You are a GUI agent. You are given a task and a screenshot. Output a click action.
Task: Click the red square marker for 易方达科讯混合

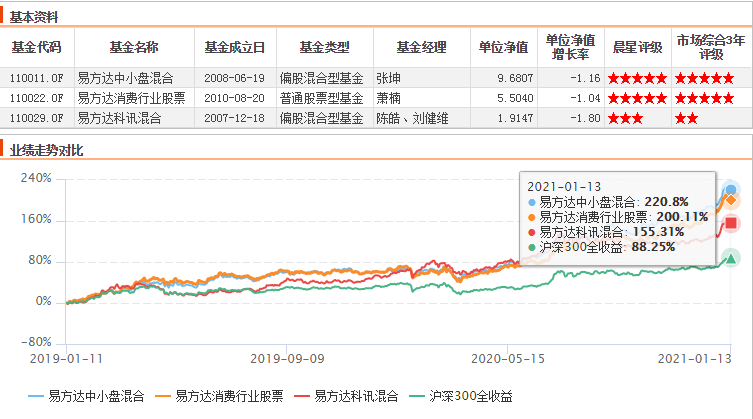pyautogui.click(x=731, y=223)
